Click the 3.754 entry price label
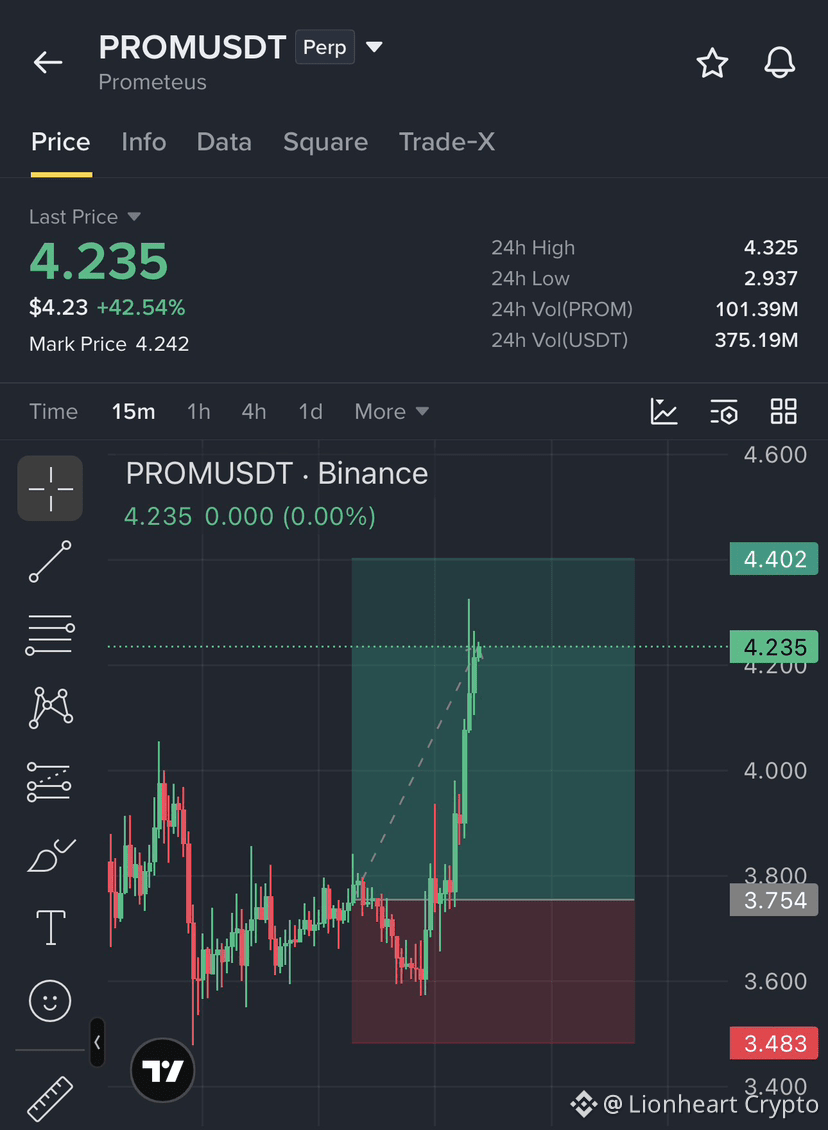Viewport: 828px width, 1130px height. click(x=774, y=900)
